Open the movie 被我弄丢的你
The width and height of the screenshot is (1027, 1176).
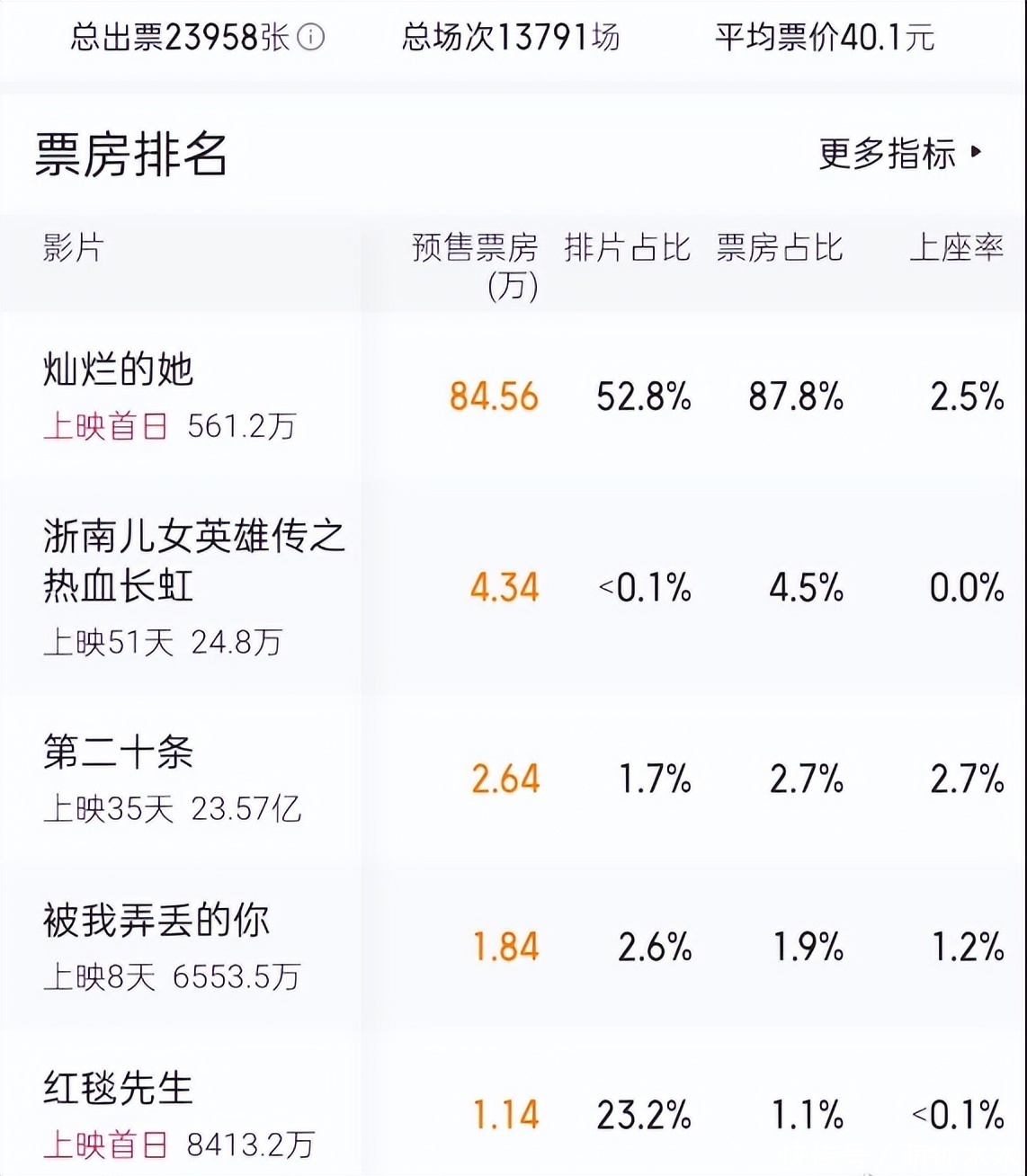coord(156,921)
